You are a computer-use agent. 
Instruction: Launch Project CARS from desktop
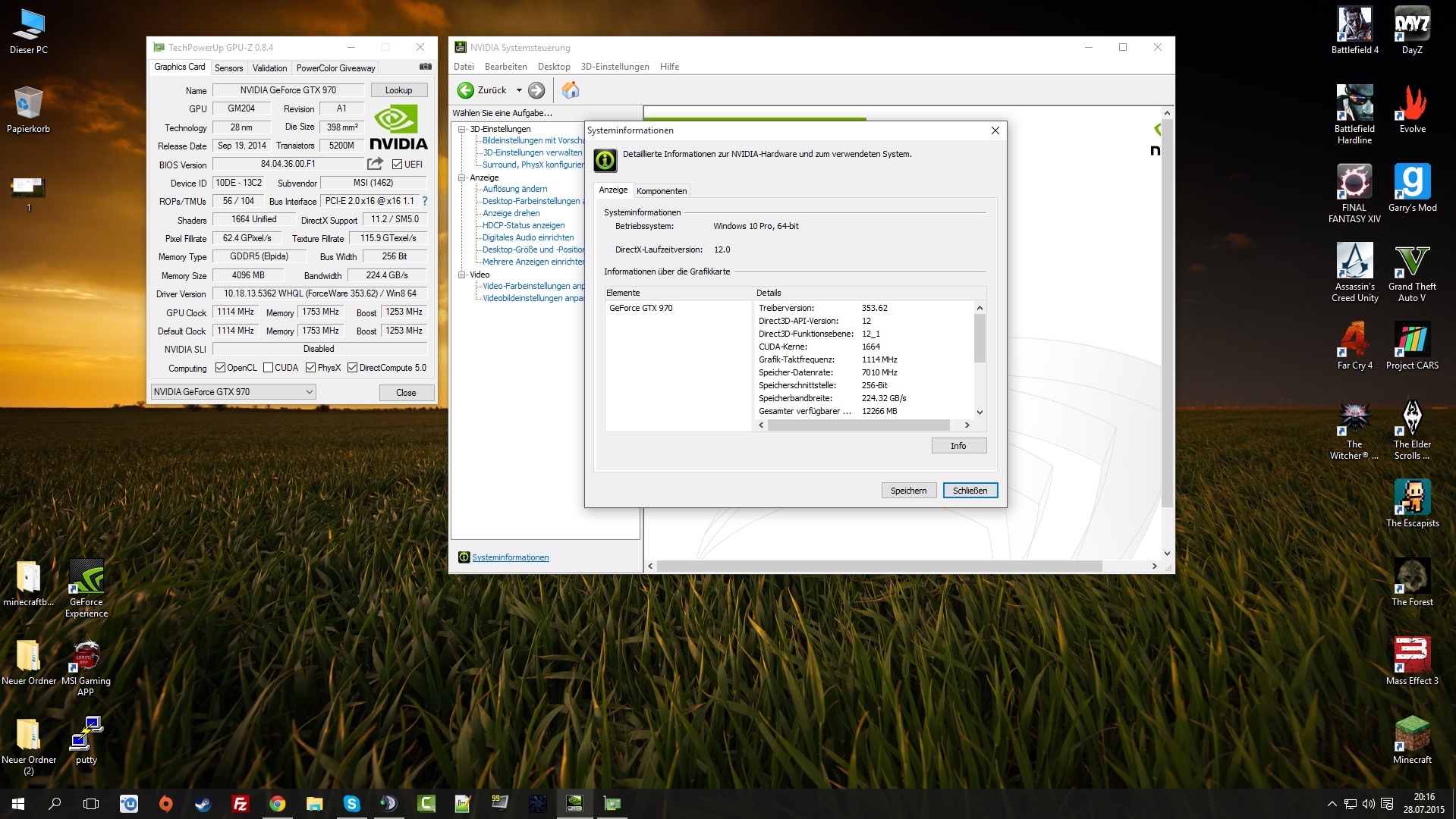(x=1412, y=346)
